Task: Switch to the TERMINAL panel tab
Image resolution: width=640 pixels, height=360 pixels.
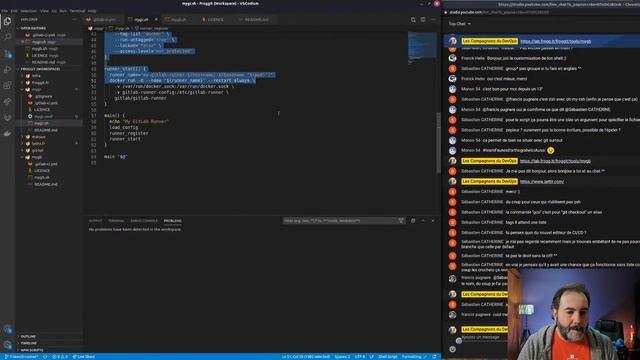Action: click(116, 221)
